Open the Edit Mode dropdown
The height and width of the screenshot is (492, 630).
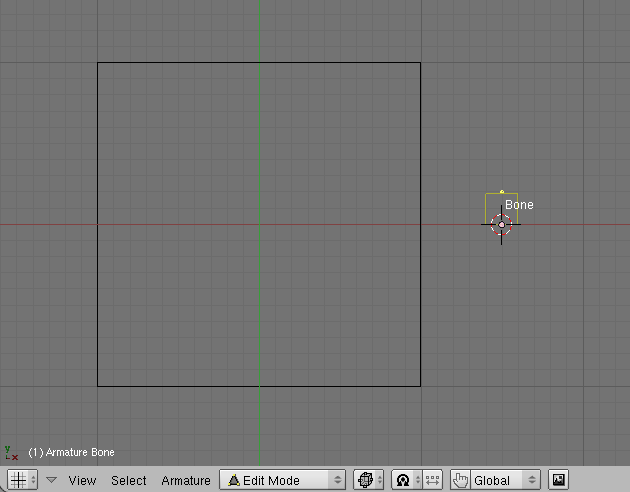coord(282,480)
